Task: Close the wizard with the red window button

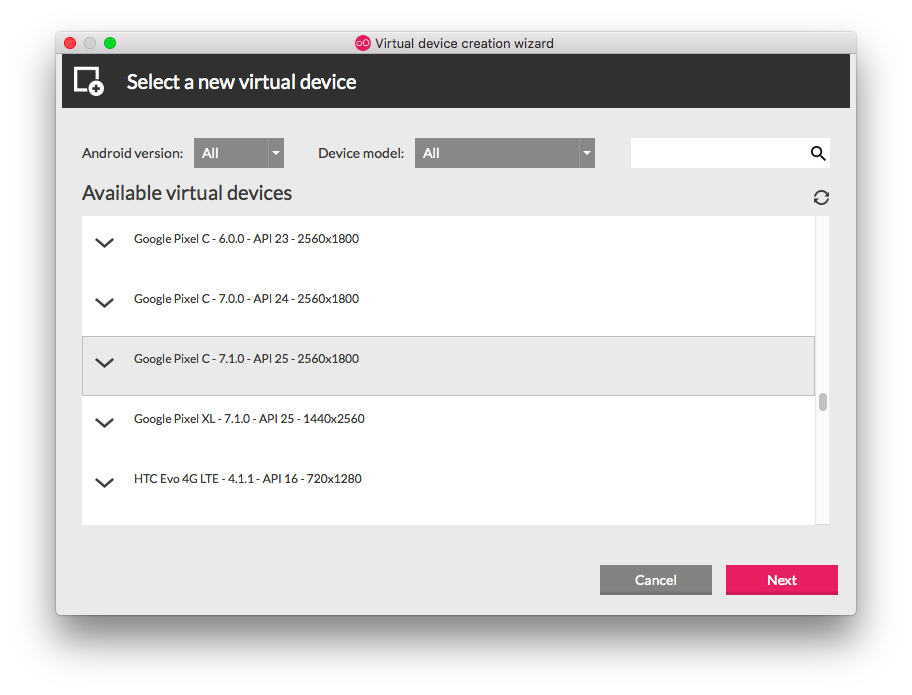Action: tap(70, 43)
